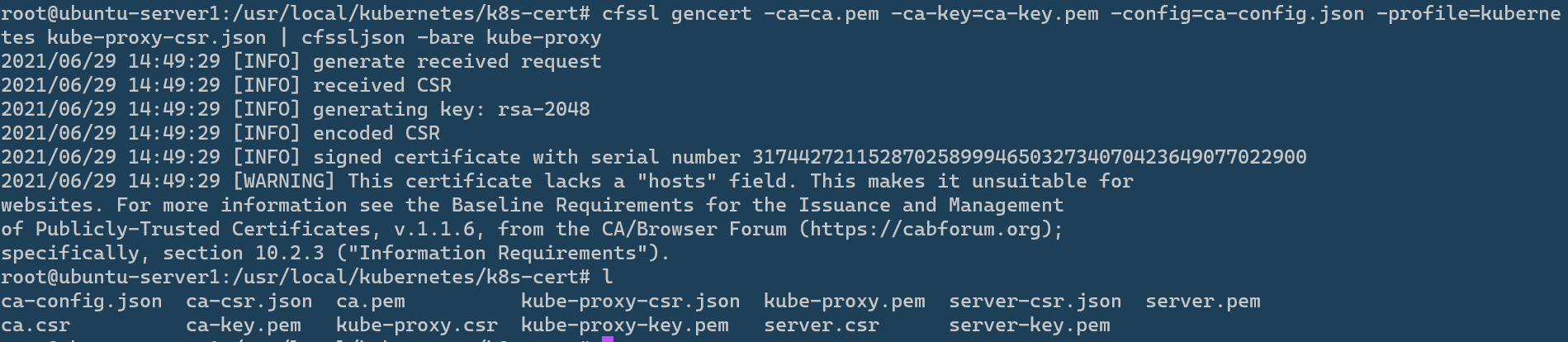Click the server.pem file name

tap(1202, 302)
